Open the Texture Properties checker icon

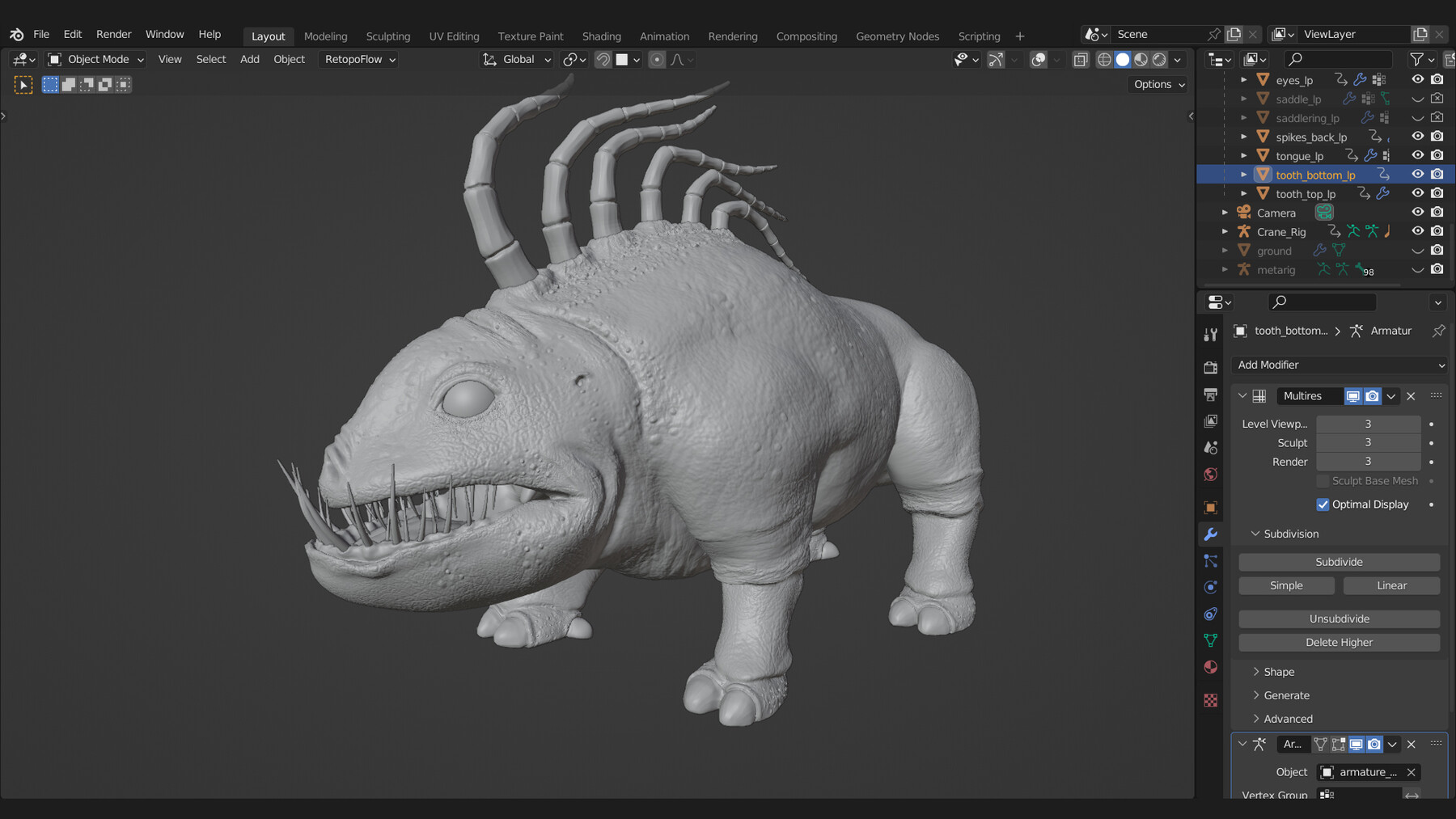pyautogui.click(x=1210, y=699)
